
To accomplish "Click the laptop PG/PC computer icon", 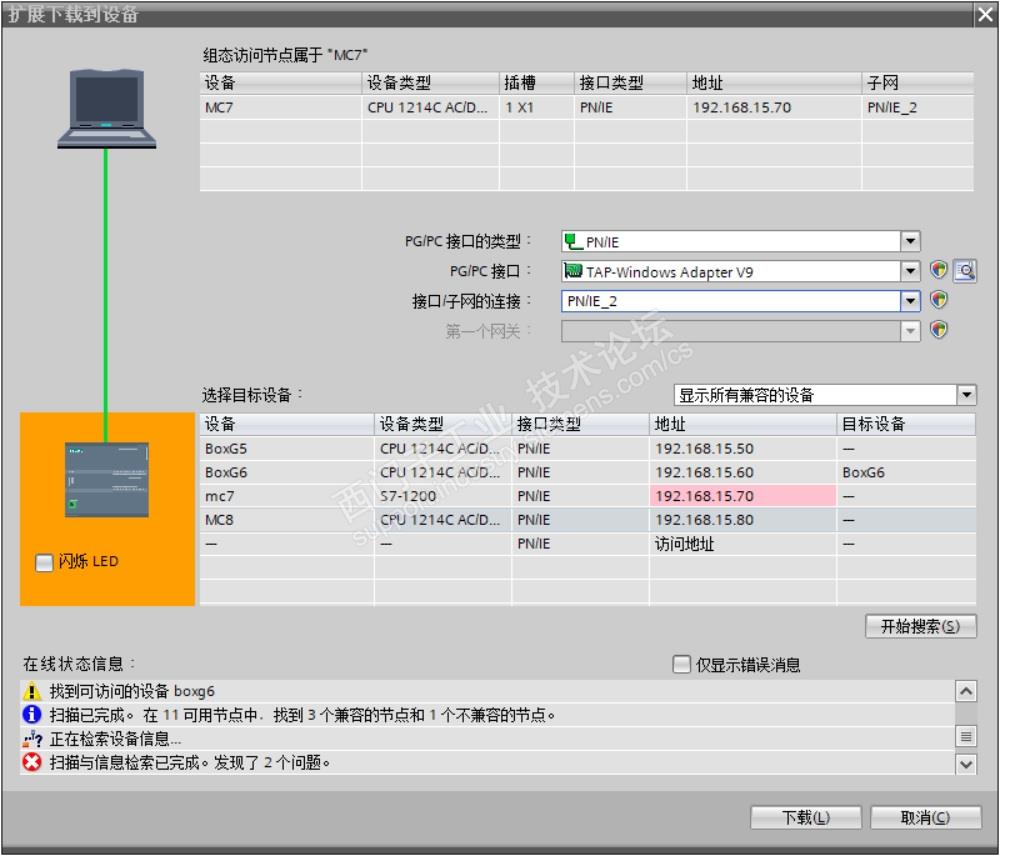I will click(106, 109).
